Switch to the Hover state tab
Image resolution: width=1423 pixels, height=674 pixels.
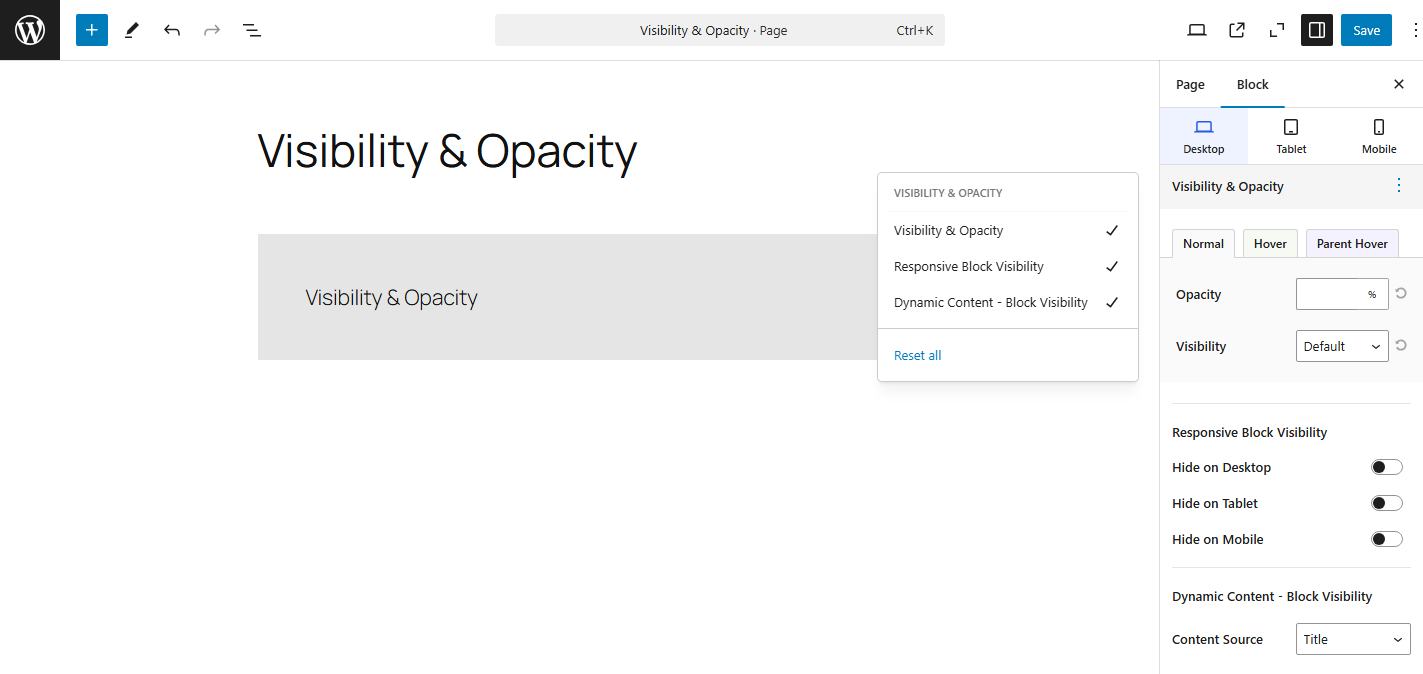point(1270,244)
